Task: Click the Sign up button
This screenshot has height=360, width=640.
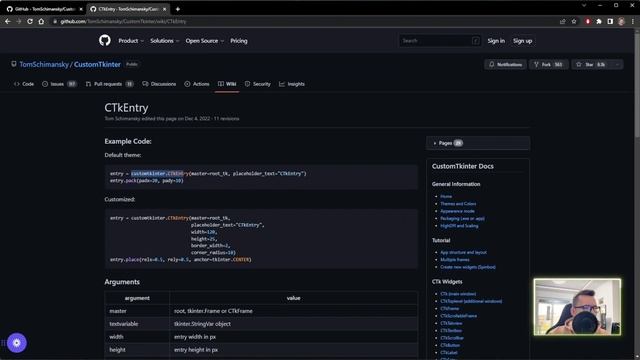Action: [522, 41]
